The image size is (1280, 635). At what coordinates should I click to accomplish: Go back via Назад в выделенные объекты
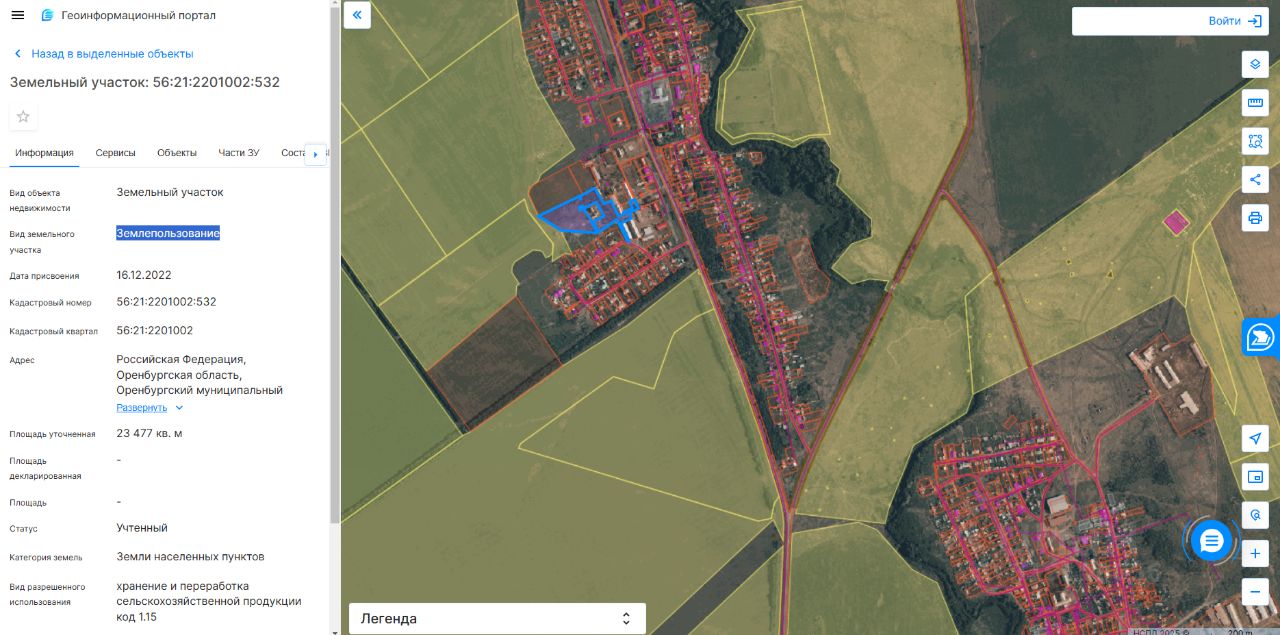click(103, 54)
